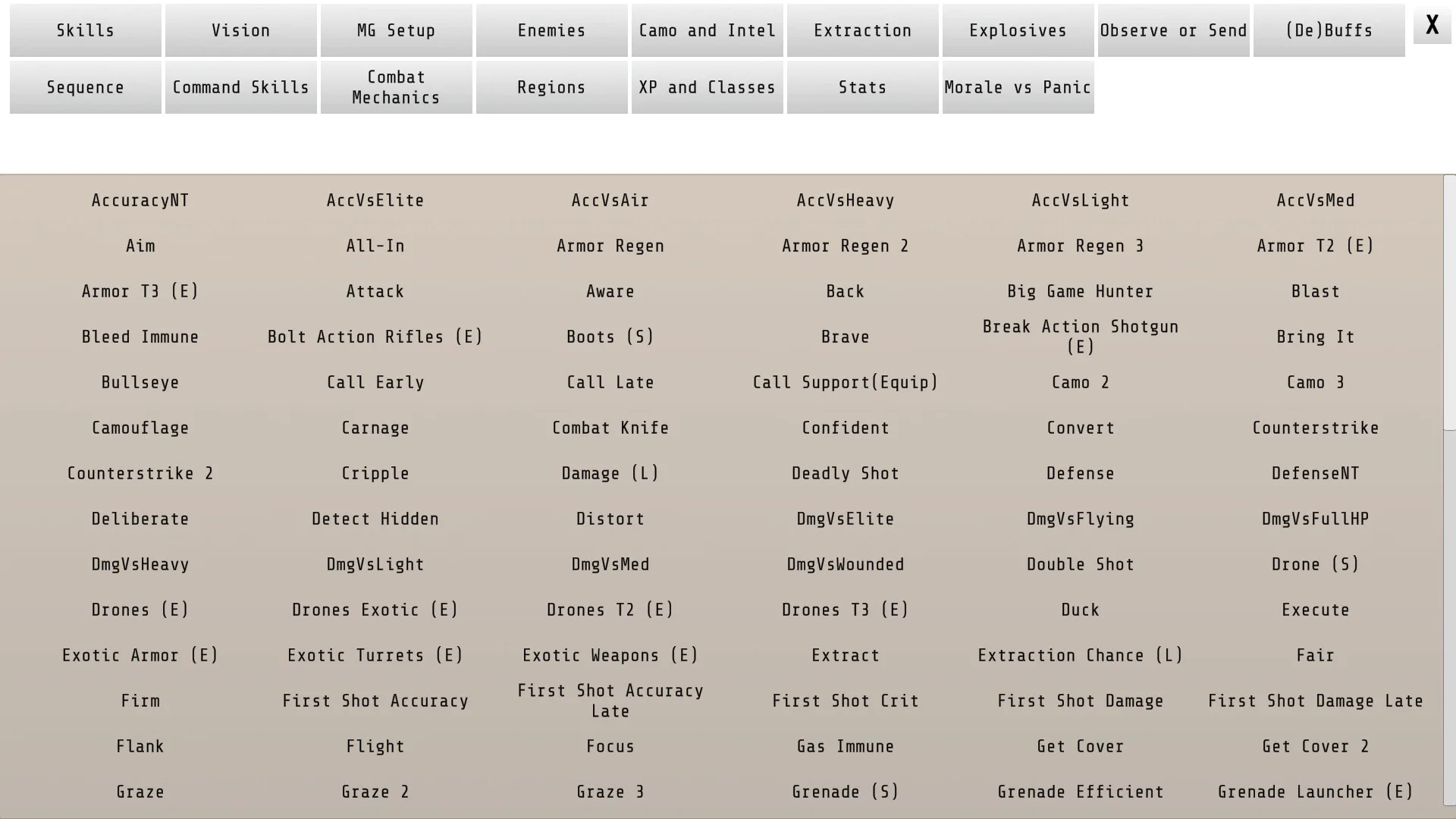The height and width of the screenshot is (819, 1456).
Task: Click the skill list vertical scrollbar
Action: (1449, 303)
